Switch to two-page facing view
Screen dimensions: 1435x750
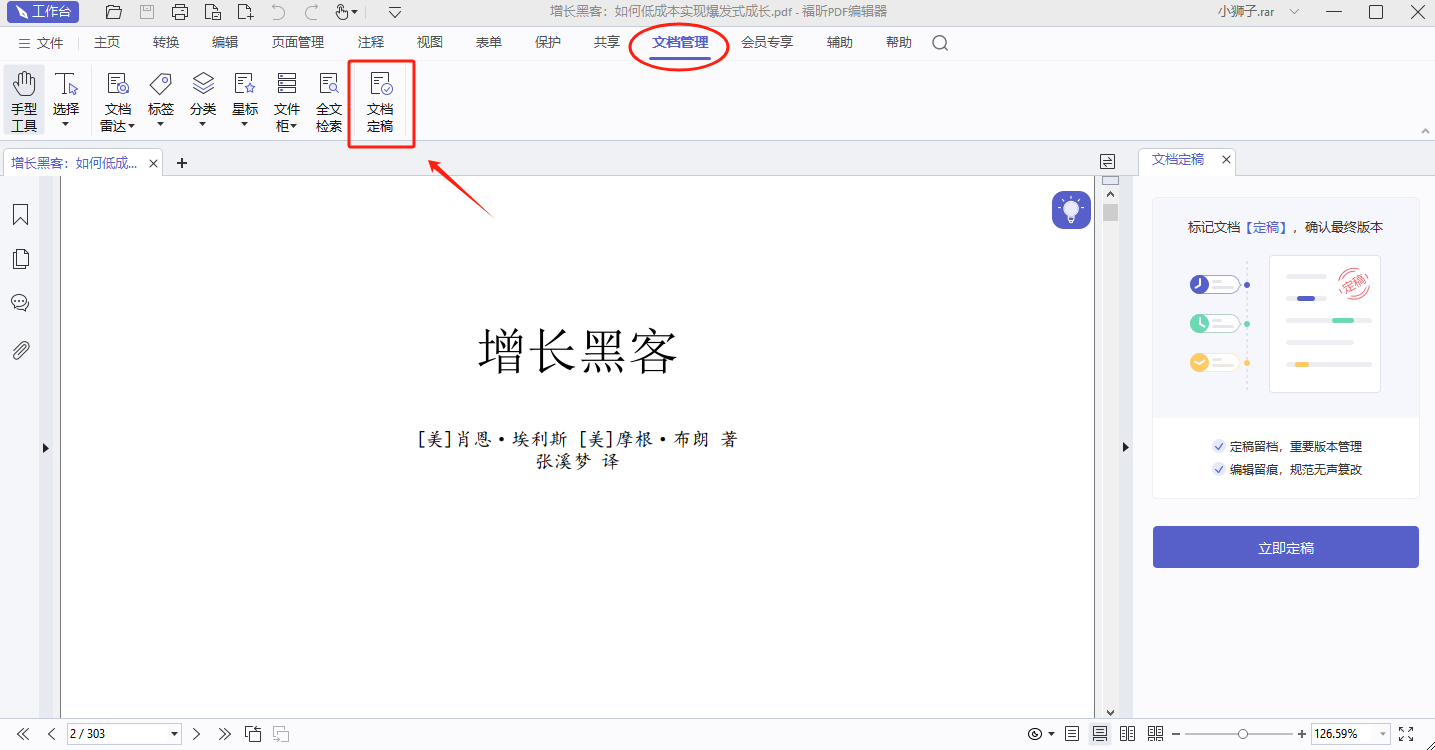coord(1128,734)
